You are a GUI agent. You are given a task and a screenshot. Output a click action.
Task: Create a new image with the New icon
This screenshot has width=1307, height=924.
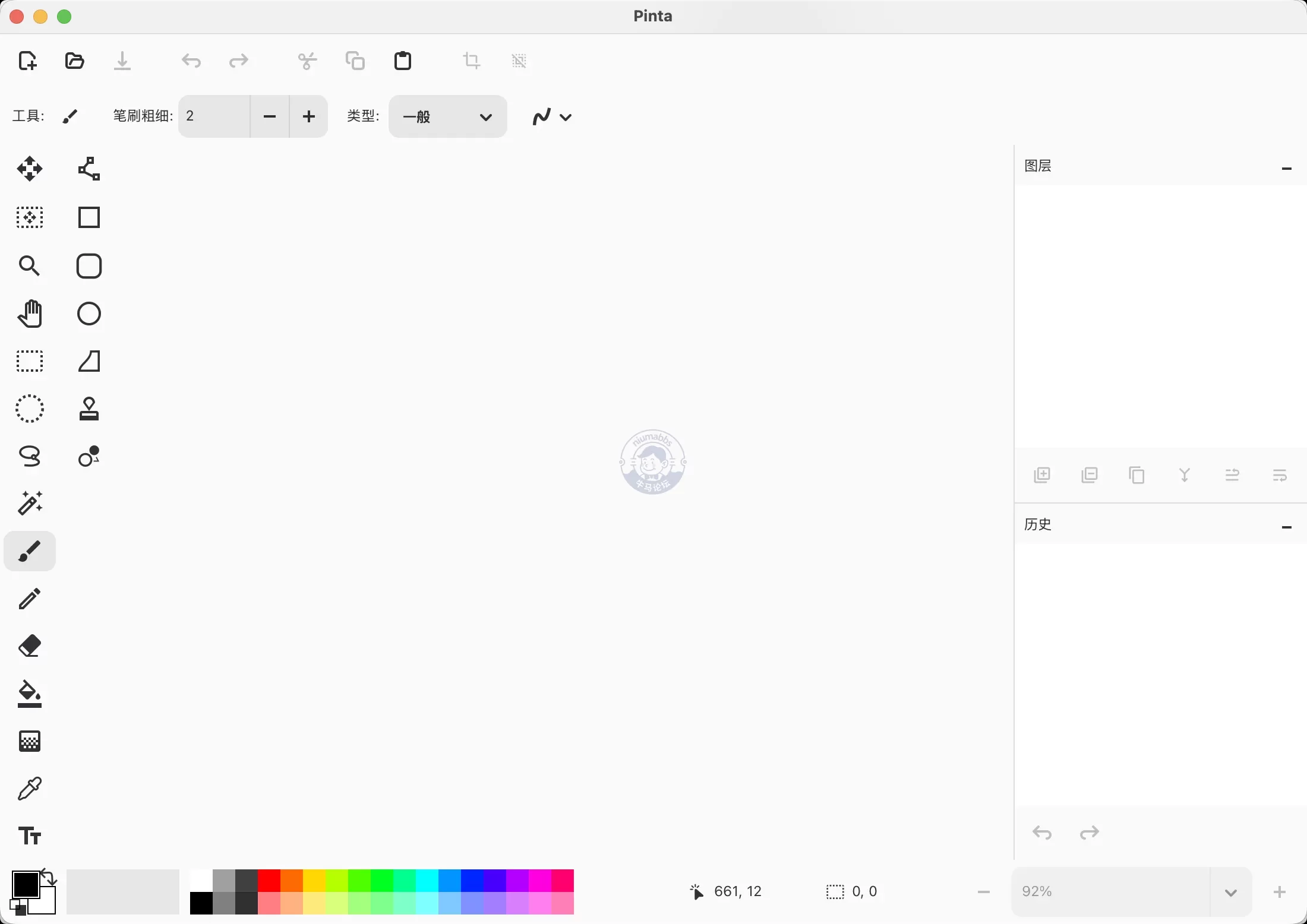28,61
